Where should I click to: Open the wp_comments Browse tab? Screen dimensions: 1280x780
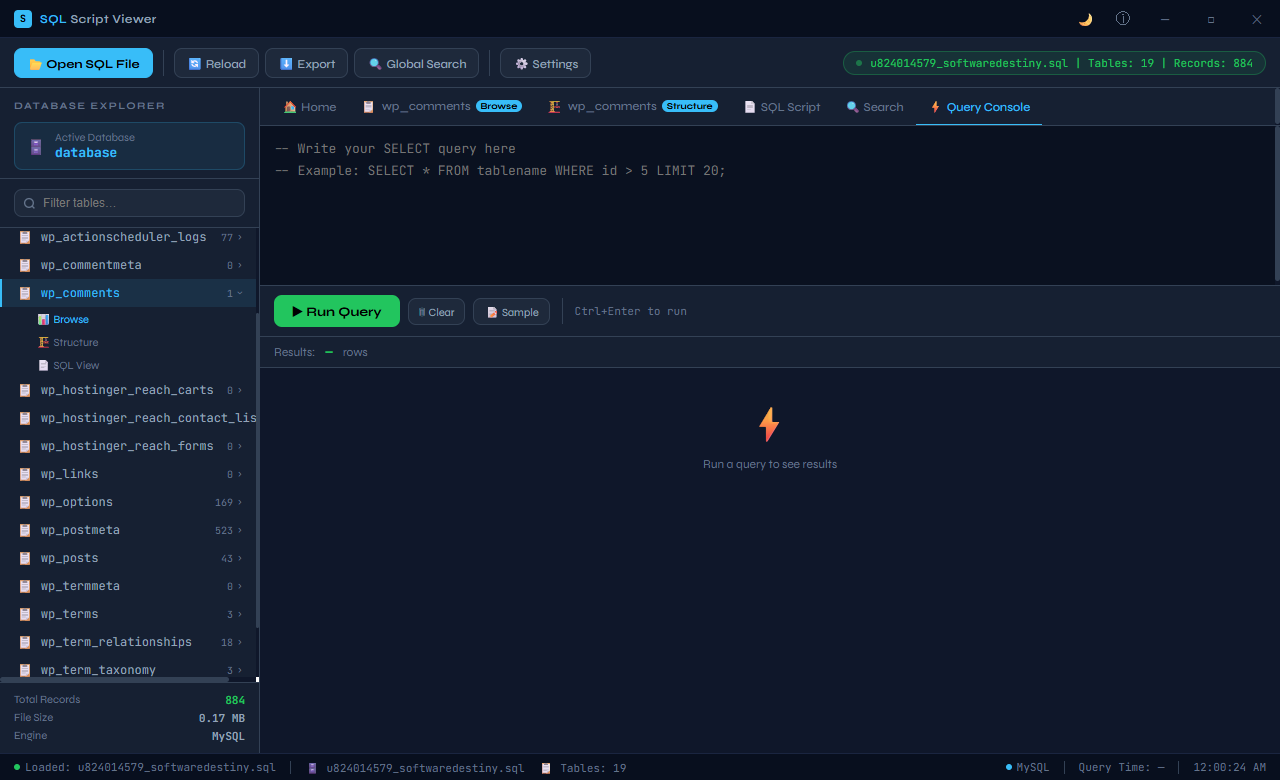(x=441, y=107)
